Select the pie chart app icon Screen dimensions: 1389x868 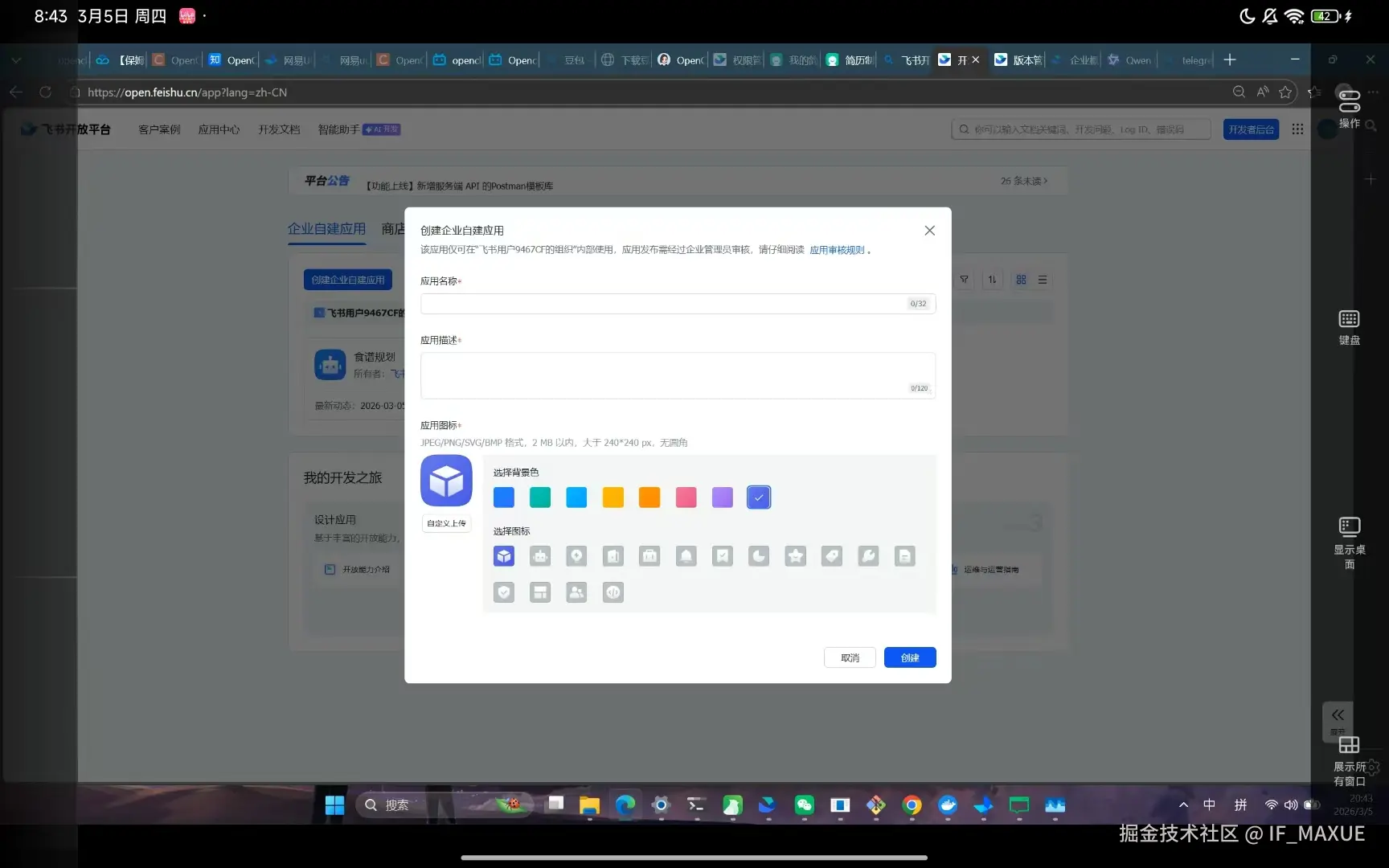tap(759, 556)
